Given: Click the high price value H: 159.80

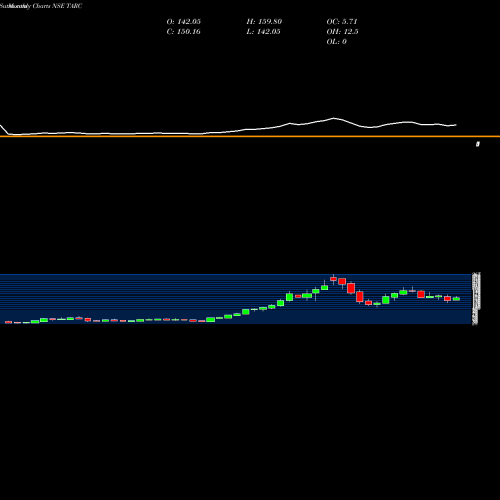Looking at the screenshot, I should (x=264, y=22).
